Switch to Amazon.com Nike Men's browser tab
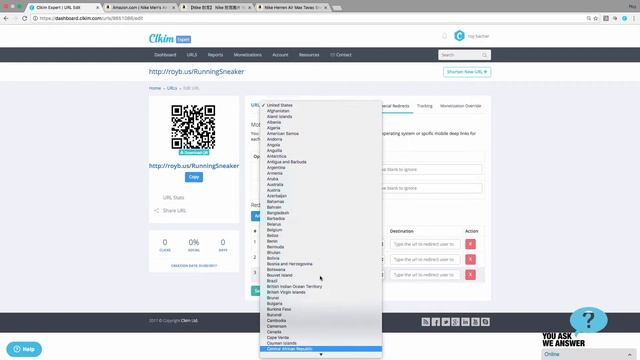 (140, 7)
